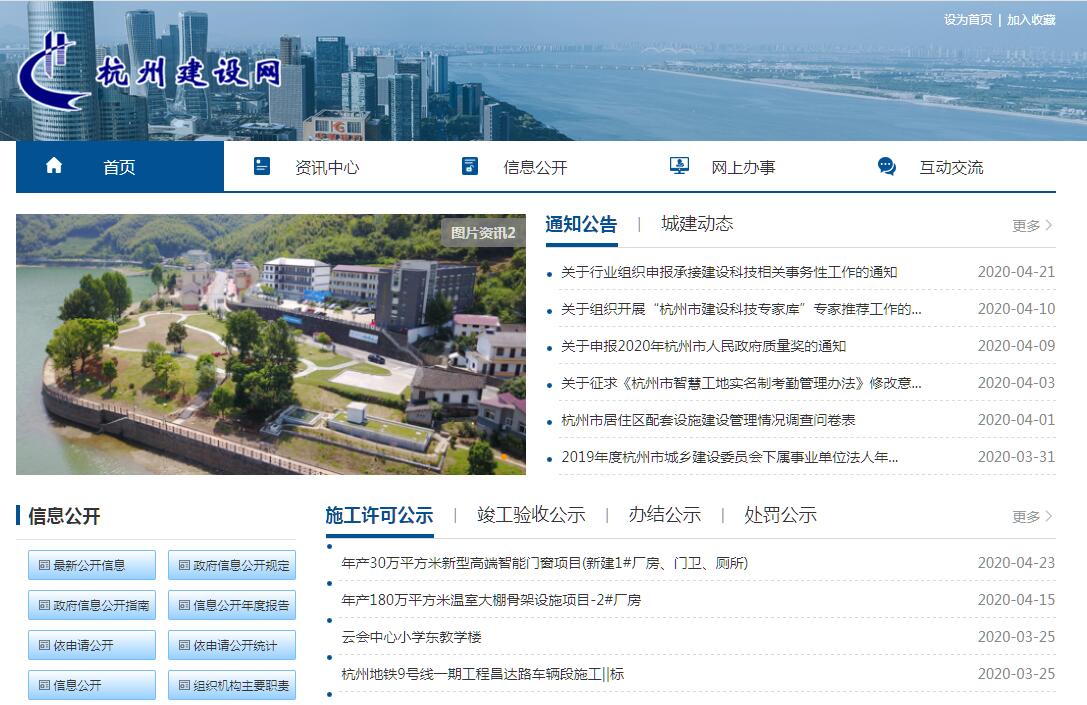Click the 信息公开 section heading on left
Viewport: 1087px width, 705px height.
64,516
